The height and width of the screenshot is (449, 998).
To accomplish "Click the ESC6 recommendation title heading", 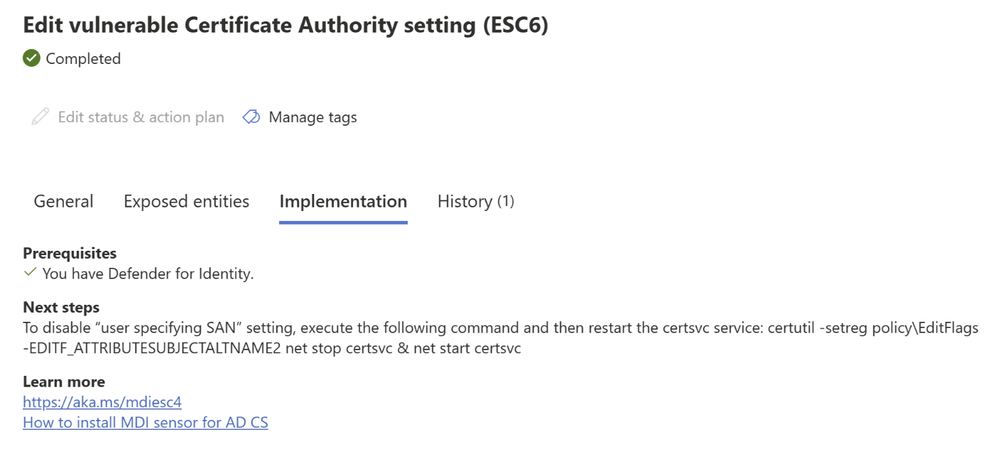I will 285,25.
